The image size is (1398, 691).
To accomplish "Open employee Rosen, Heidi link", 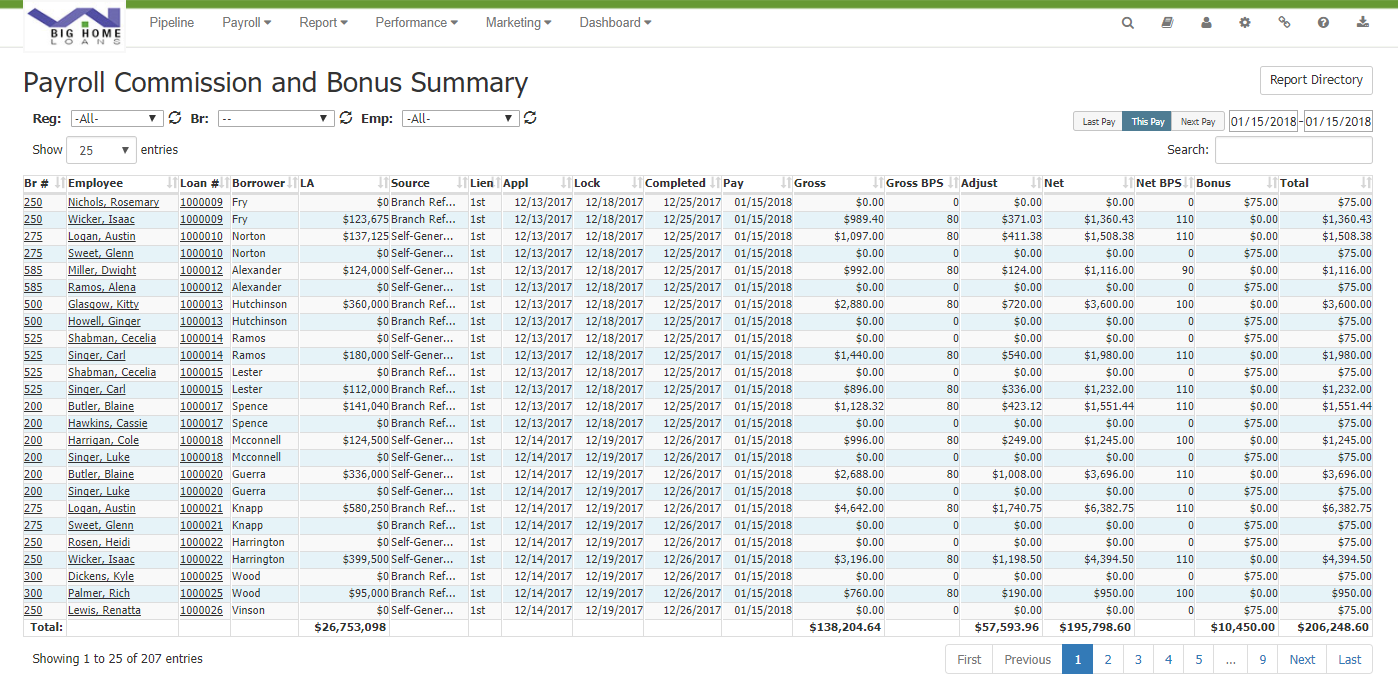I will [x=101, y=543].
